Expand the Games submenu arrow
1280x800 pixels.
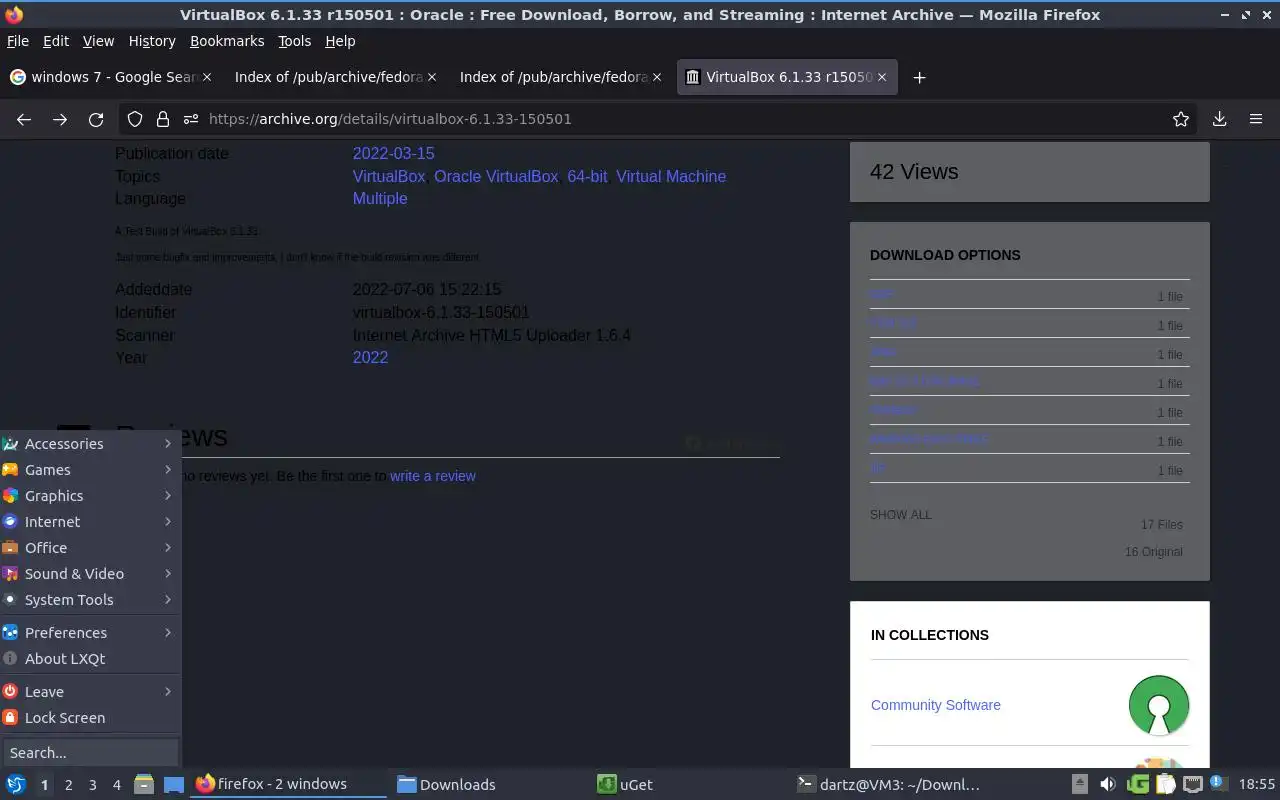click(168, 469)
